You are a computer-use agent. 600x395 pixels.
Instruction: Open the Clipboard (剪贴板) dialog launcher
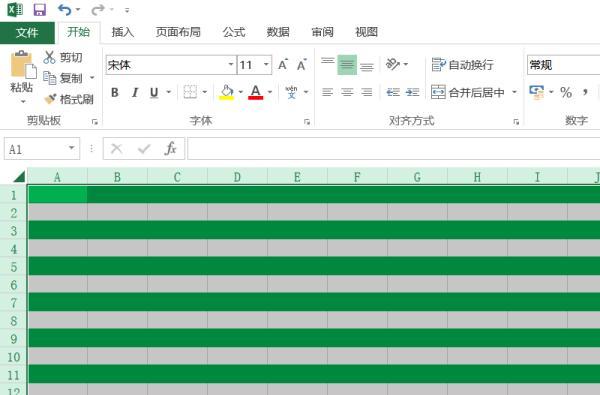pos(95,122)
